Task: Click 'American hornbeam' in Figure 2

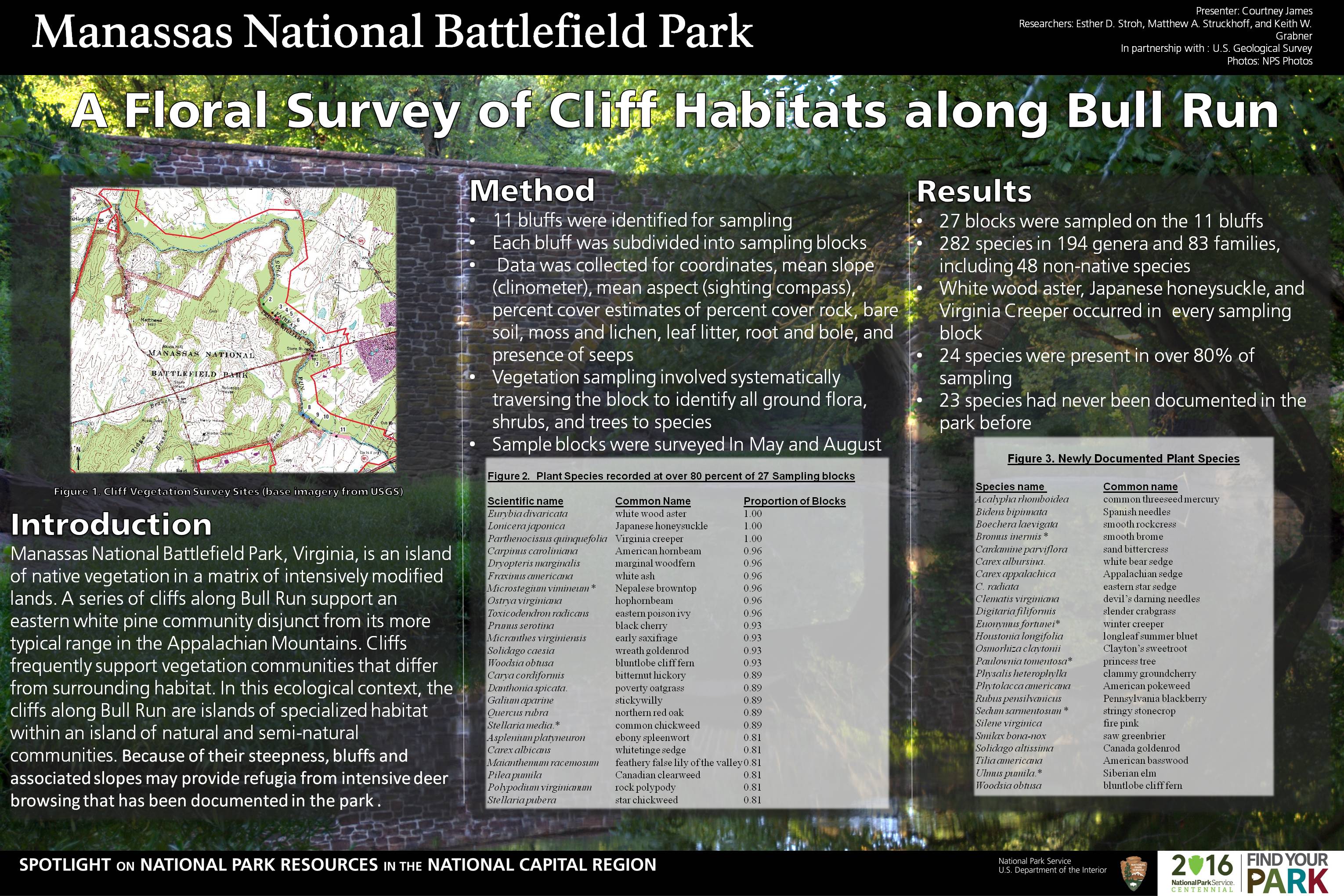Action: click(658, 551)
